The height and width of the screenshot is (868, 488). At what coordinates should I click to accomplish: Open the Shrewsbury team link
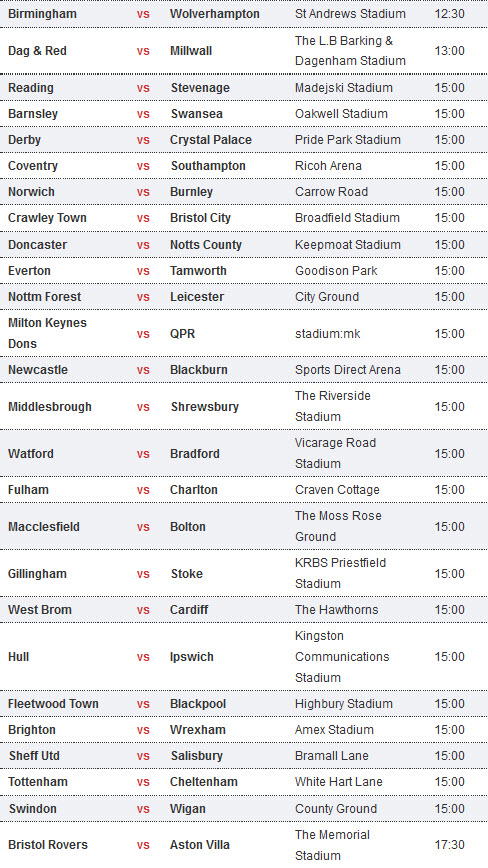tap(204, 407)
